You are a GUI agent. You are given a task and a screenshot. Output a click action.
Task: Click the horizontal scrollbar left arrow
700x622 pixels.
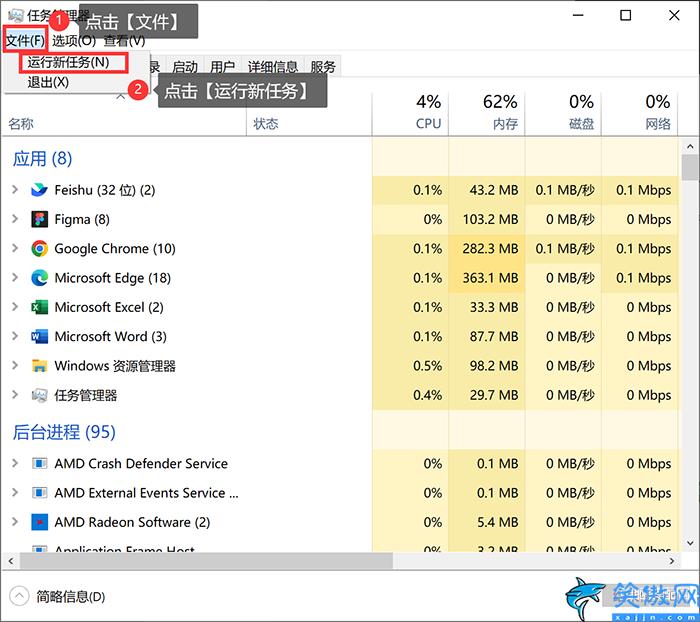[x=11, y=561]
